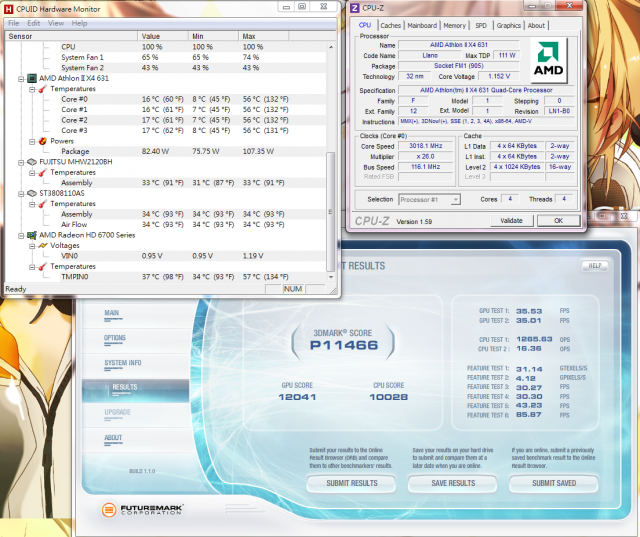Image resolution: width=640 pixels, height=537 pixels.
Task: Click the AMD Radeon HD 6700 card icon
Action: [32, 235]
